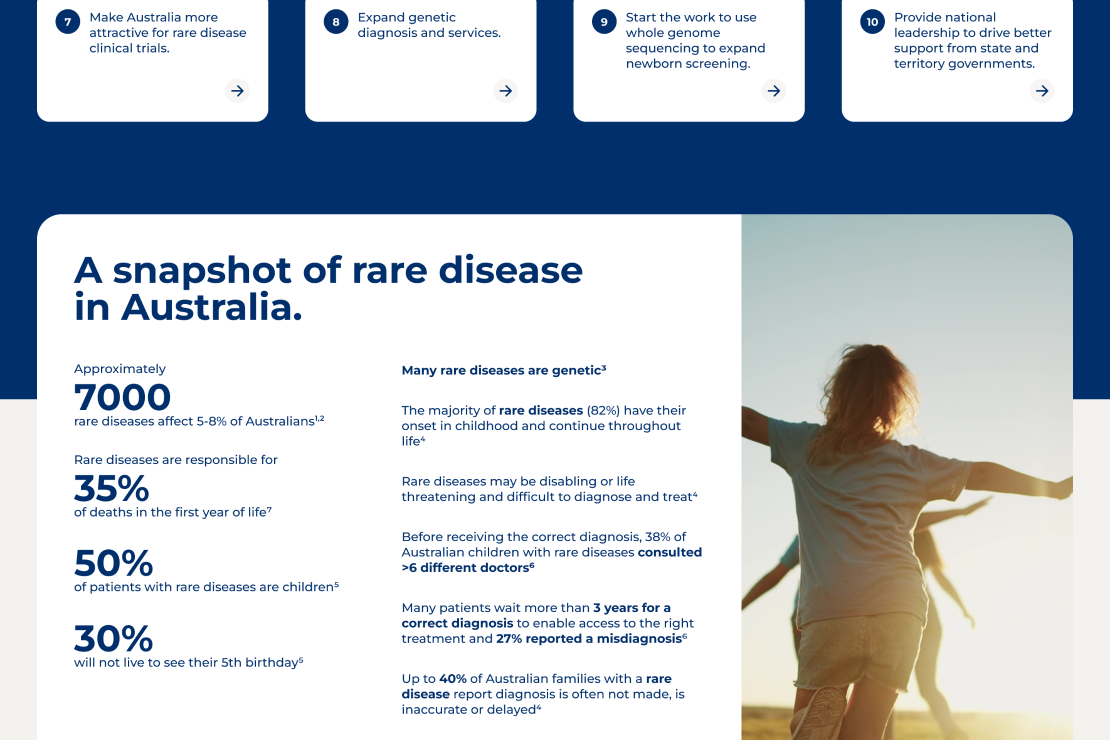The width and height of the screenshot is (1110, 740).
Task: Click the 'Approximately' label
Action: pyautogui.click(x=120, y=369)
